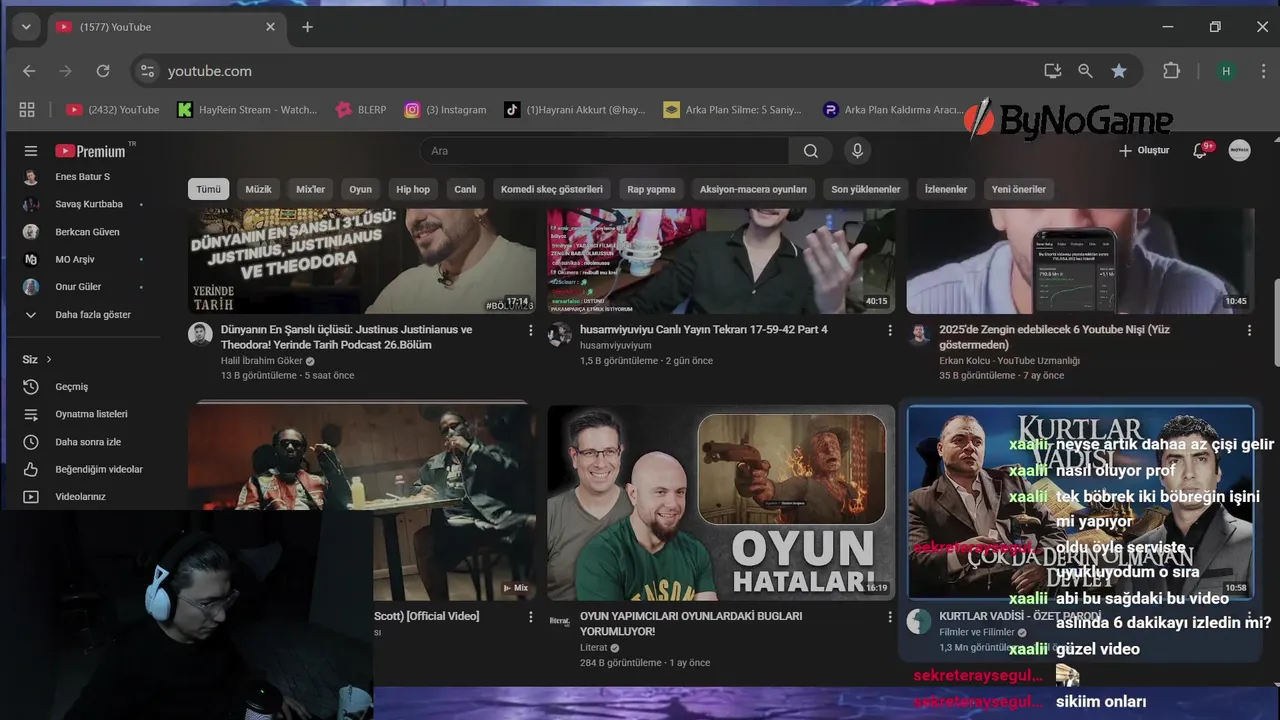The image size is (1280, 720).
Task: Open the YouTube hamburger guide menu
Action: coord(31,151)
